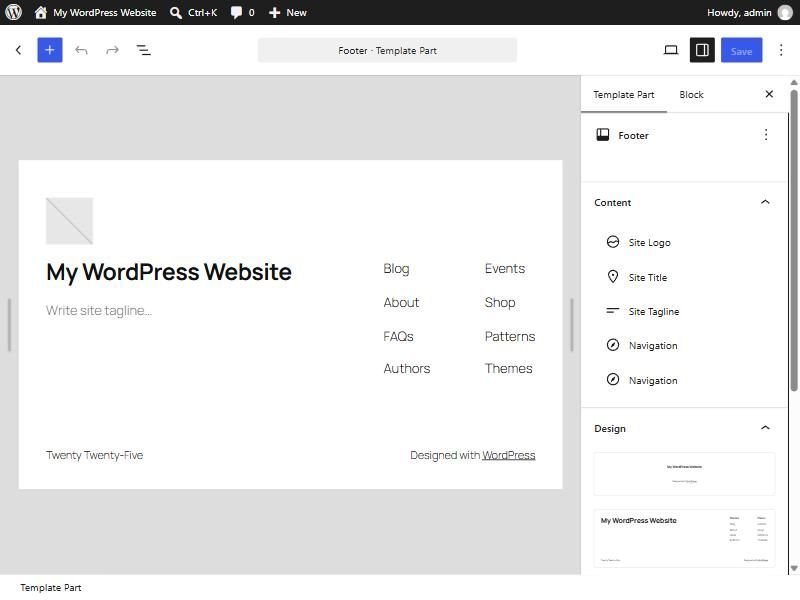Click the Events navigation link
This screenshot has height=600, width=800.
(505, 269)
